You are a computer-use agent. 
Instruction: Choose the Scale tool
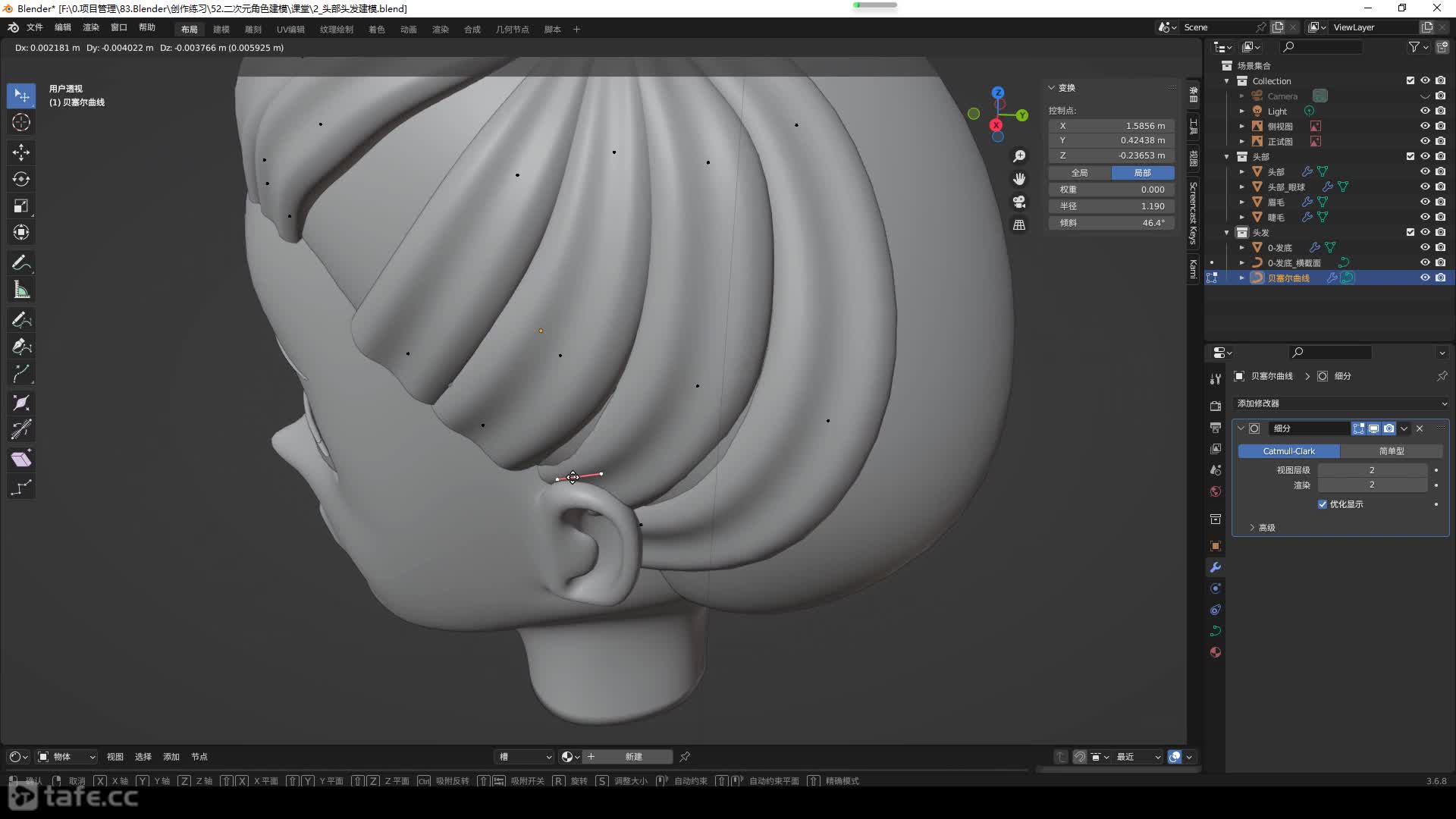(x=21, y=206)
